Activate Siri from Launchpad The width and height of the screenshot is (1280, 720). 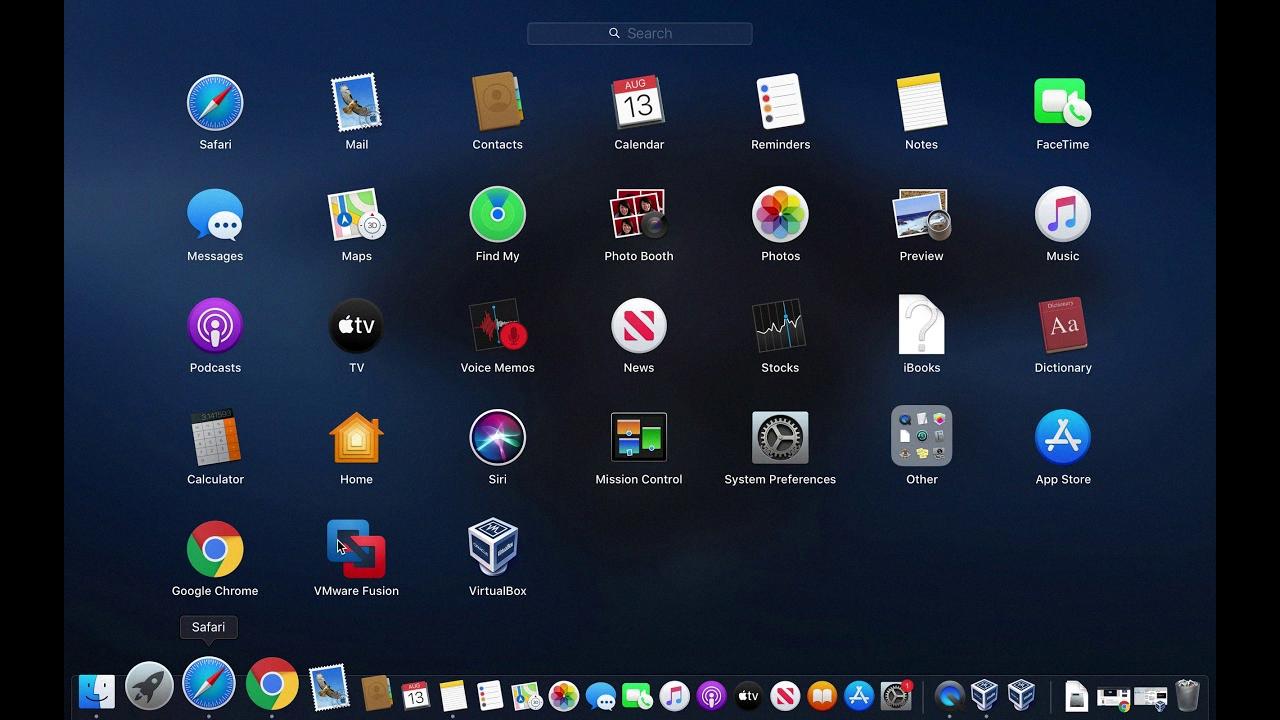[x=497, y=437]
